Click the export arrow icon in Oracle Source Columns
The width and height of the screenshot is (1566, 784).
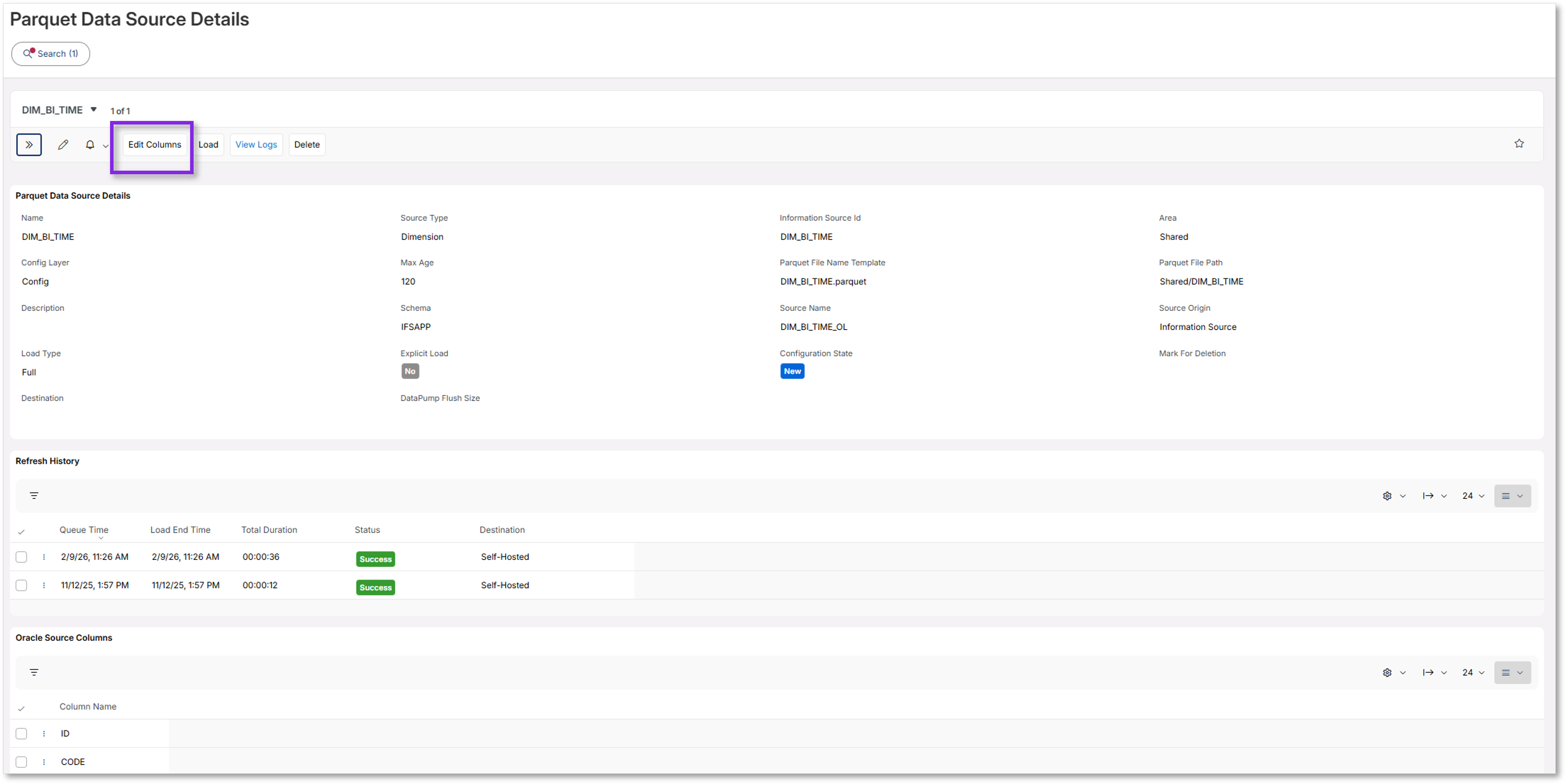[x=1428, y=673]
